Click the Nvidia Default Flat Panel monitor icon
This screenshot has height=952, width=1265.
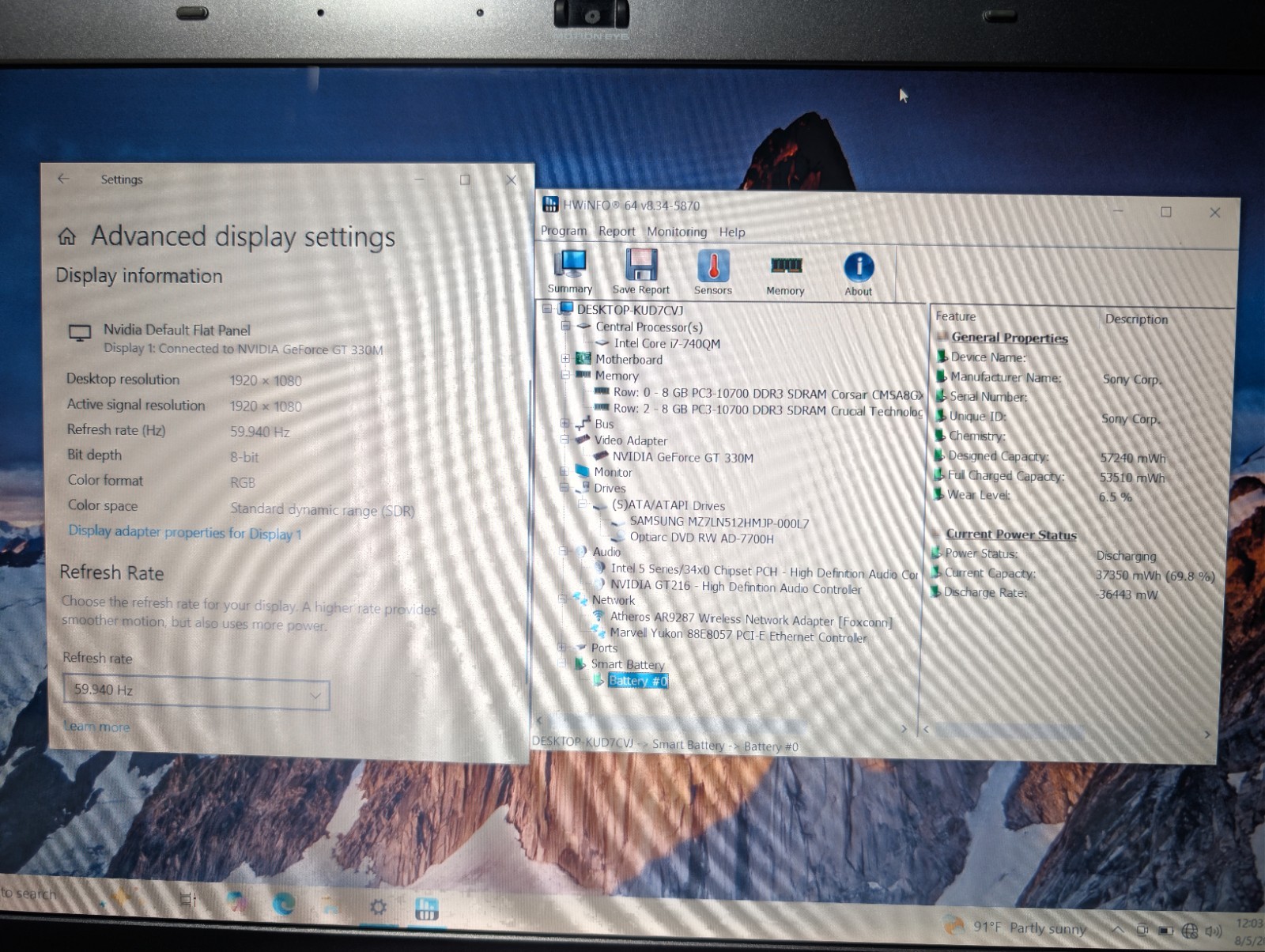[80, 333]
